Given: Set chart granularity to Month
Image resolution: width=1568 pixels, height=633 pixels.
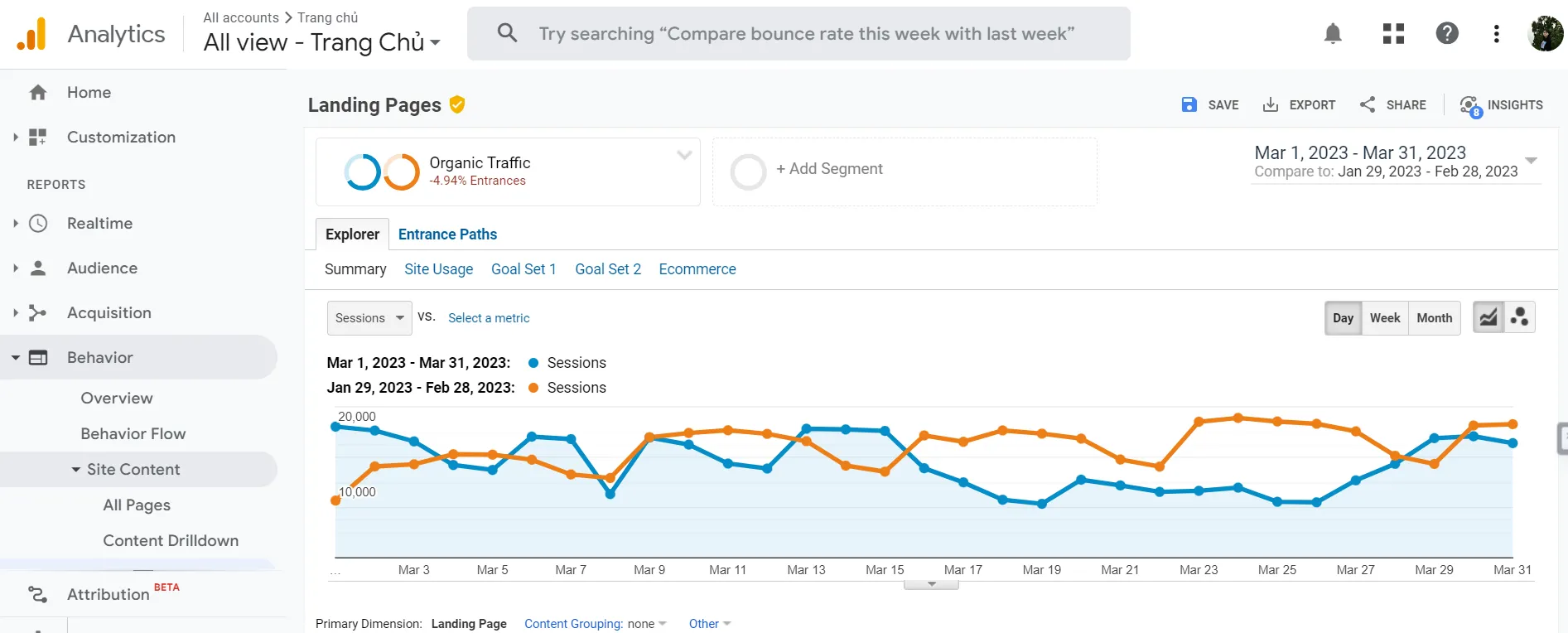Looking at the screenshot, I should pos(1434,318).
